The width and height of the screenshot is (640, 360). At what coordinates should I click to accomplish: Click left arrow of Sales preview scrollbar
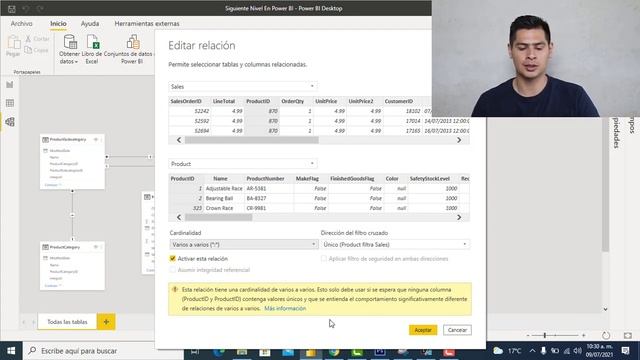pos(179,140)
